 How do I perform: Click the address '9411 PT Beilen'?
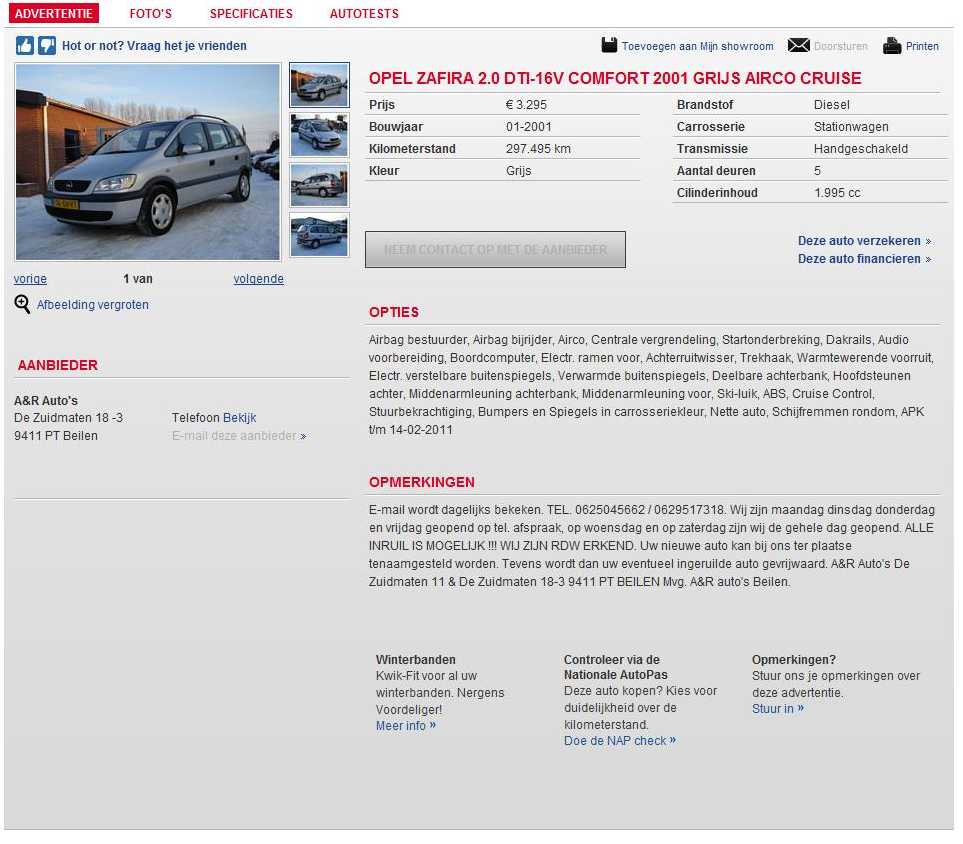click(x=56, y=436)
